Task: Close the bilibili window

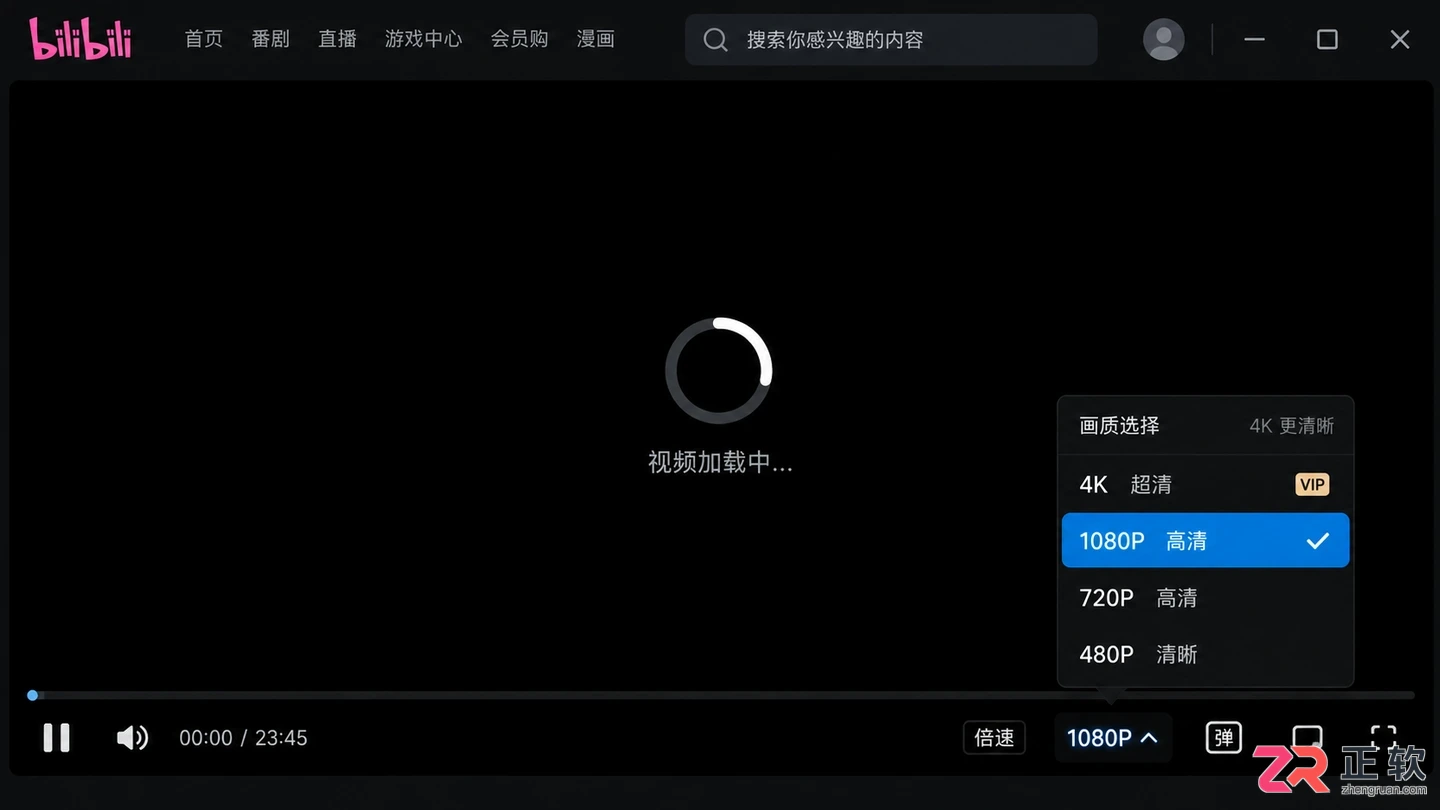Action: (x=1400, y=39)
